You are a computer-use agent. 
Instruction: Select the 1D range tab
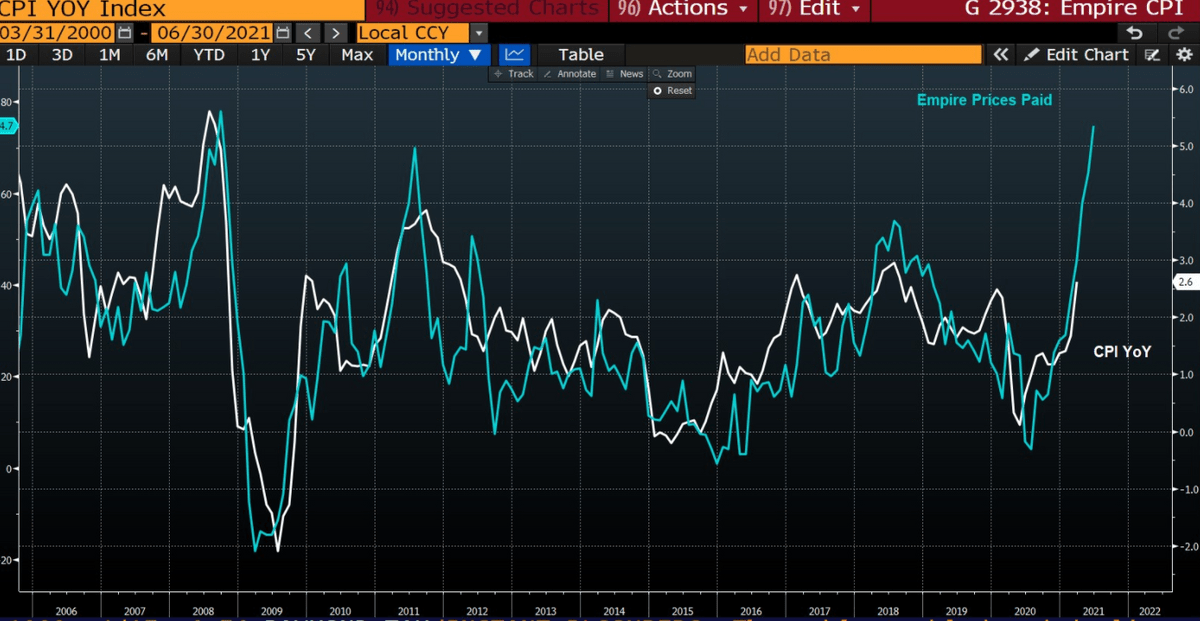16,55
